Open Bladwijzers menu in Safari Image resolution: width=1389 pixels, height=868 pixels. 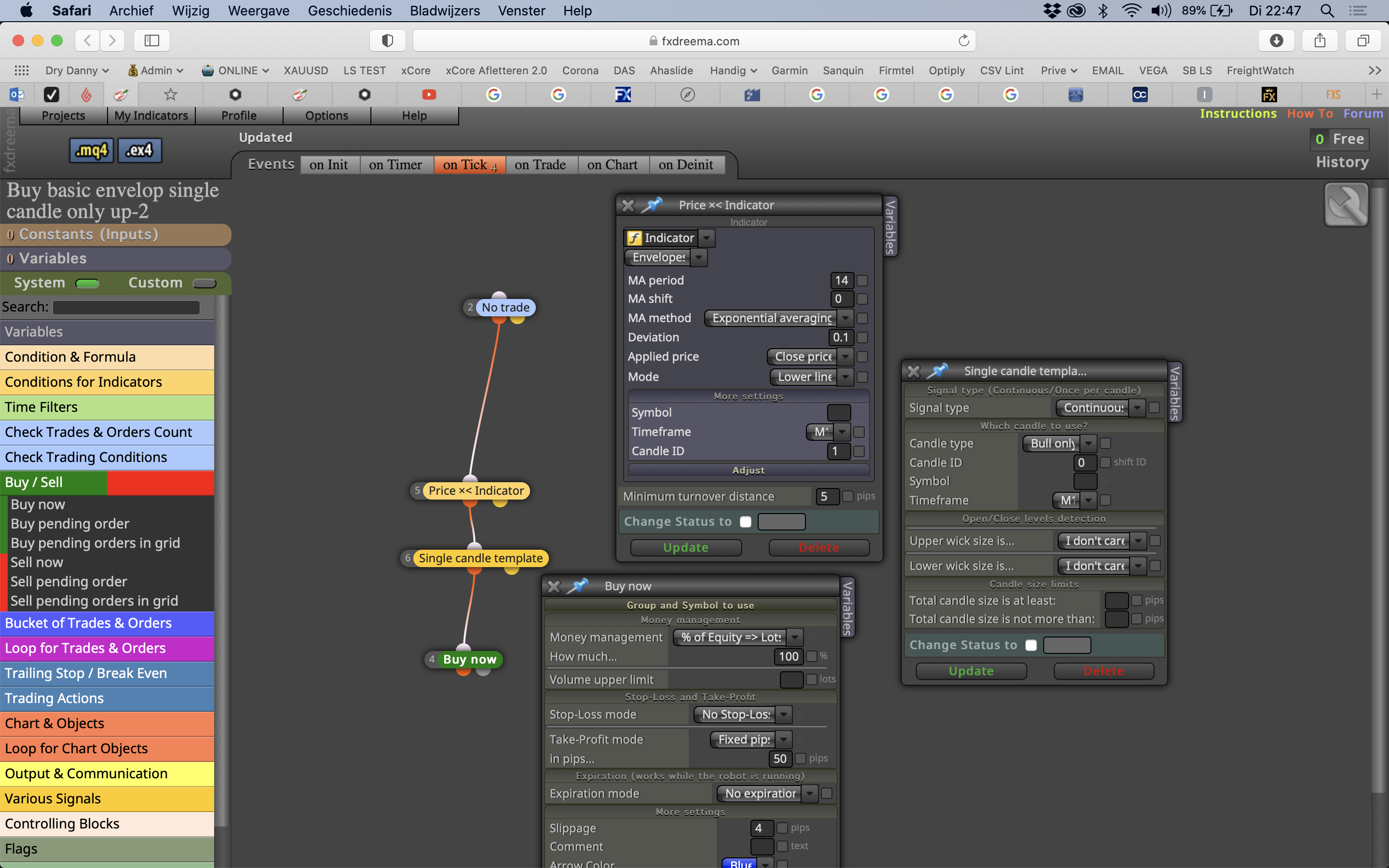point(445,10)
